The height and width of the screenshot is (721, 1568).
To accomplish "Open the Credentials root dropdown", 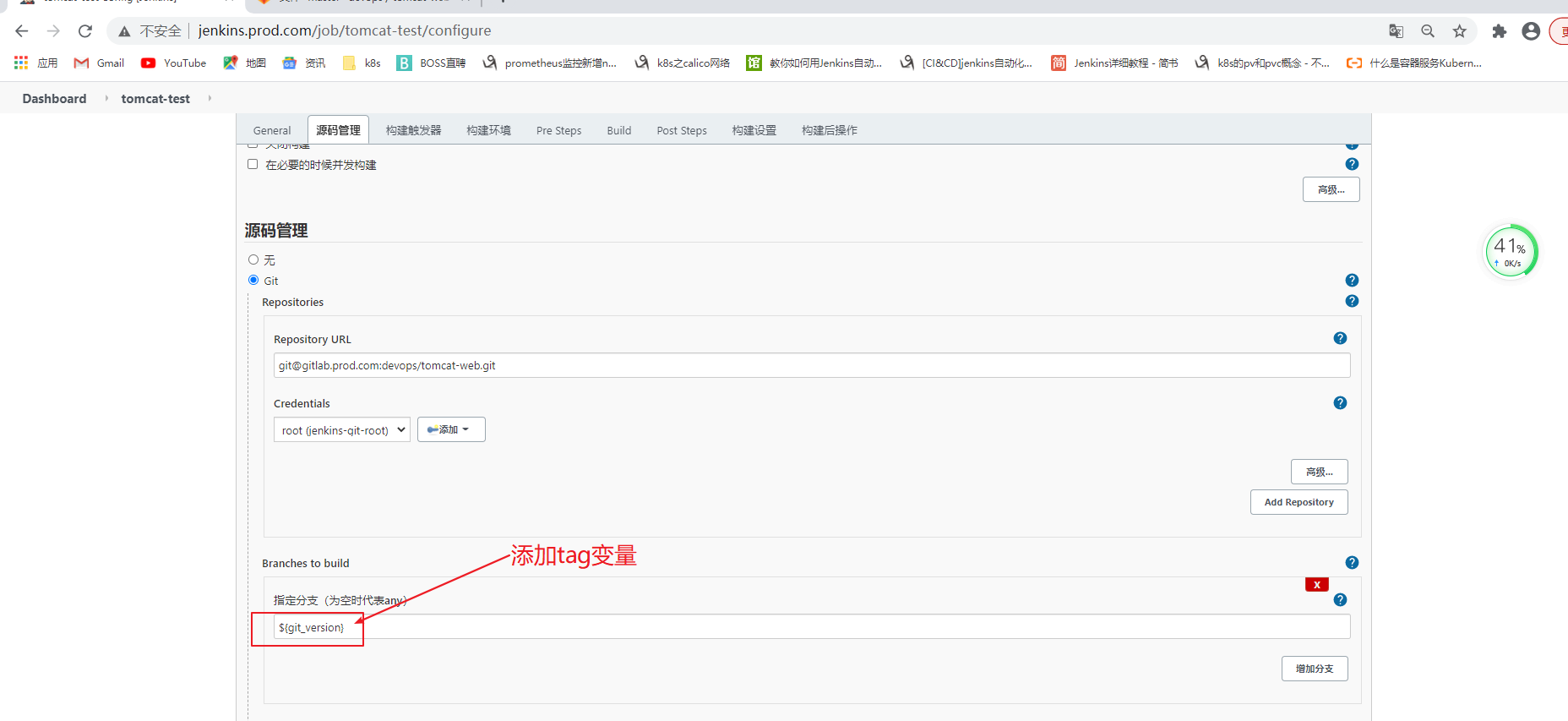I will pos(342,429).
